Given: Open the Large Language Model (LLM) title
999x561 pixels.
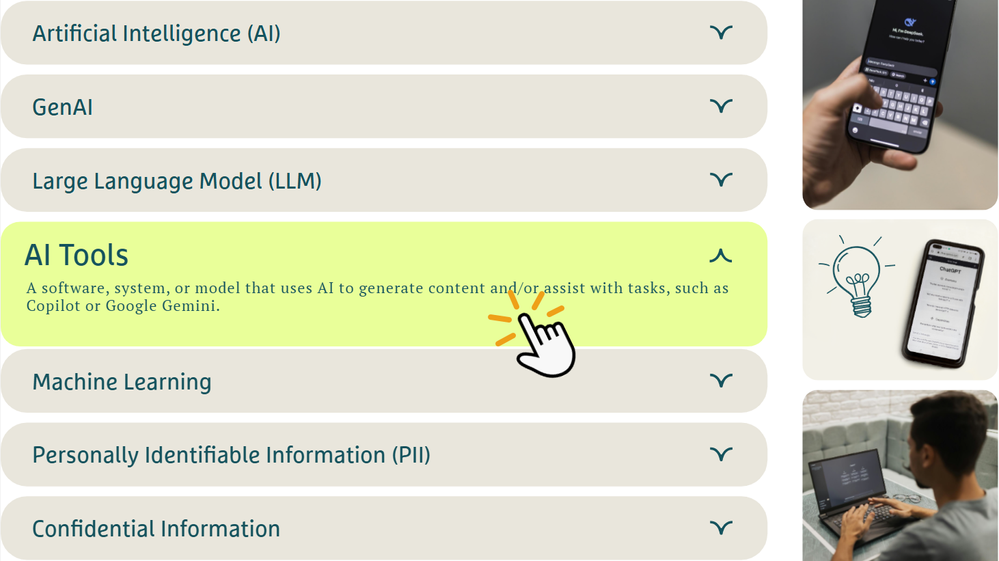Looking at the screenshot, I should pyautogui.click(x=176, y=181).
